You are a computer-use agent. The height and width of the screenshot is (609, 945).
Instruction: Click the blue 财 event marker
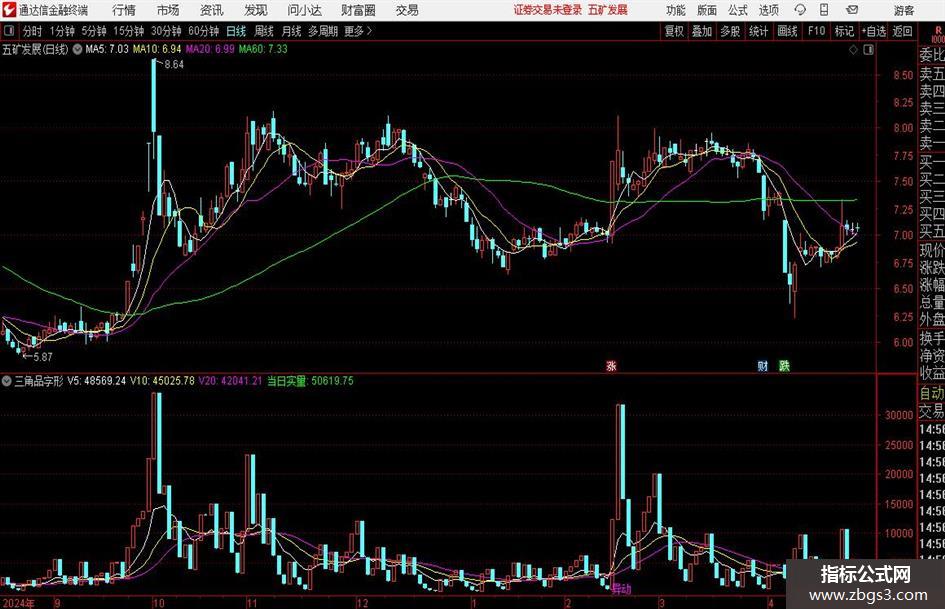(762, 365)
